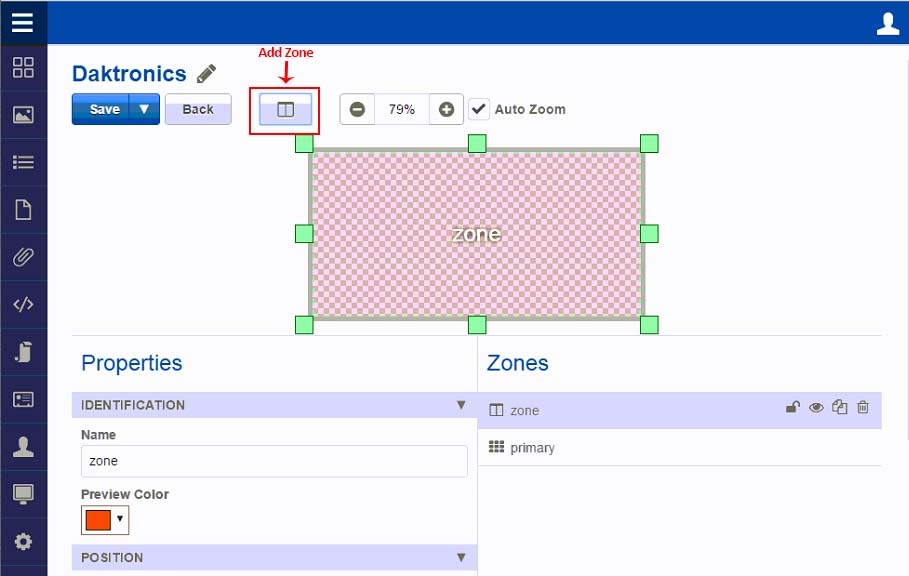909x576 pixels.
Task: Open the user account profile icon
Action: (x=887, y=23)
